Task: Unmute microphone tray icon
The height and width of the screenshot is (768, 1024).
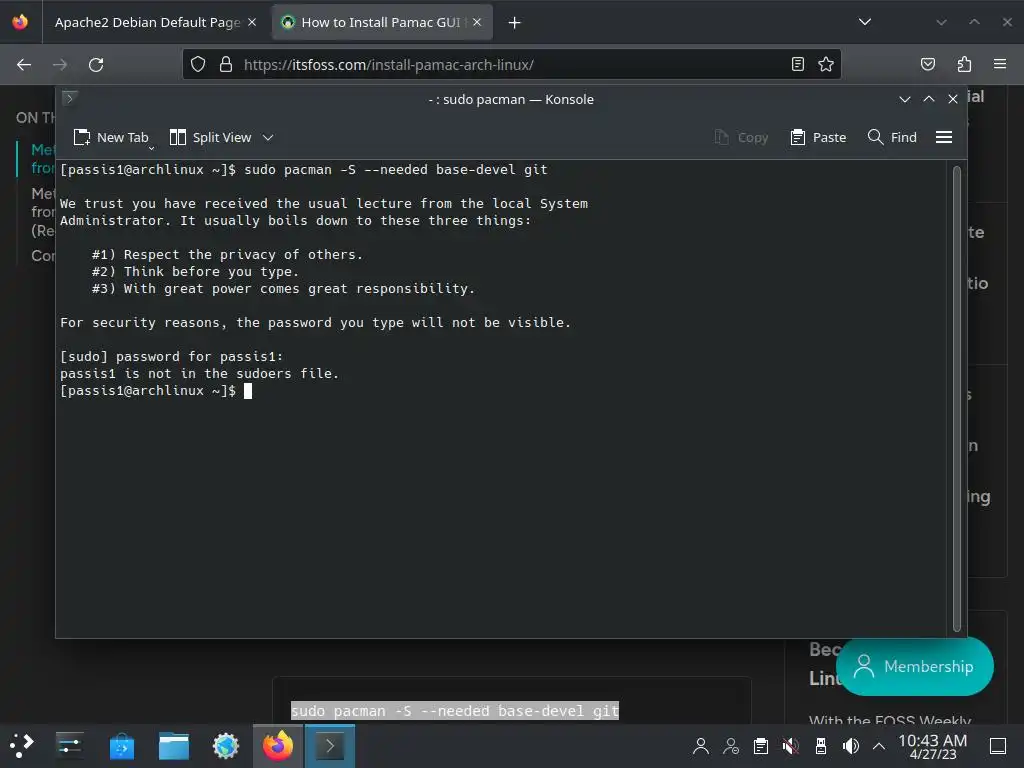Action: tap(790, 746)
